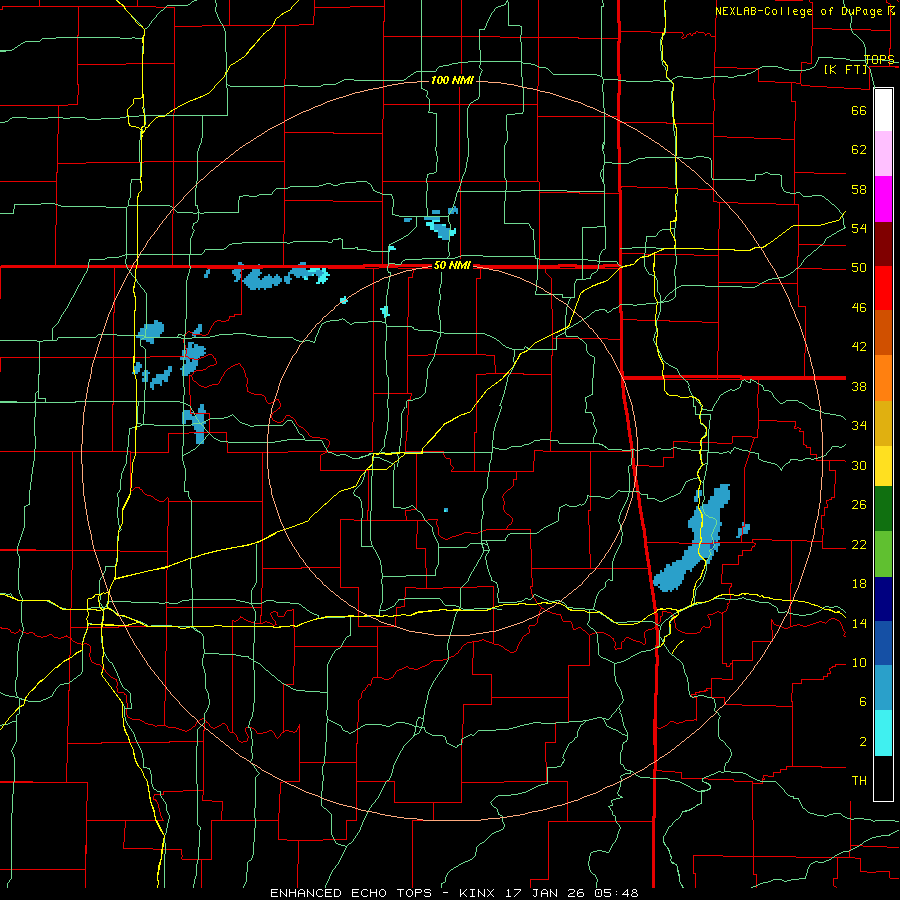The image size is (900, 900).
Task: Click the '42' legend scale value
Action: tap(859, 347)
